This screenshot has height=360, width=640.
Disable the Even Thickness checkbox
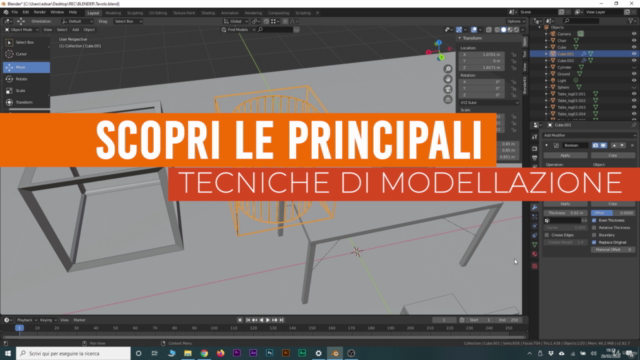tap(594, 220)
